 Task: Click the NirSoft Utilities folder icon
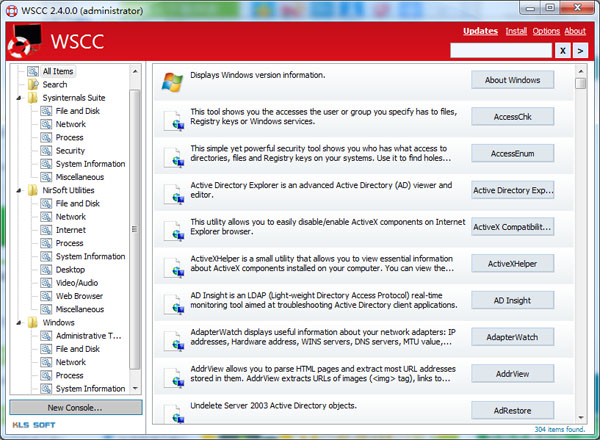(x=33, y=190)
